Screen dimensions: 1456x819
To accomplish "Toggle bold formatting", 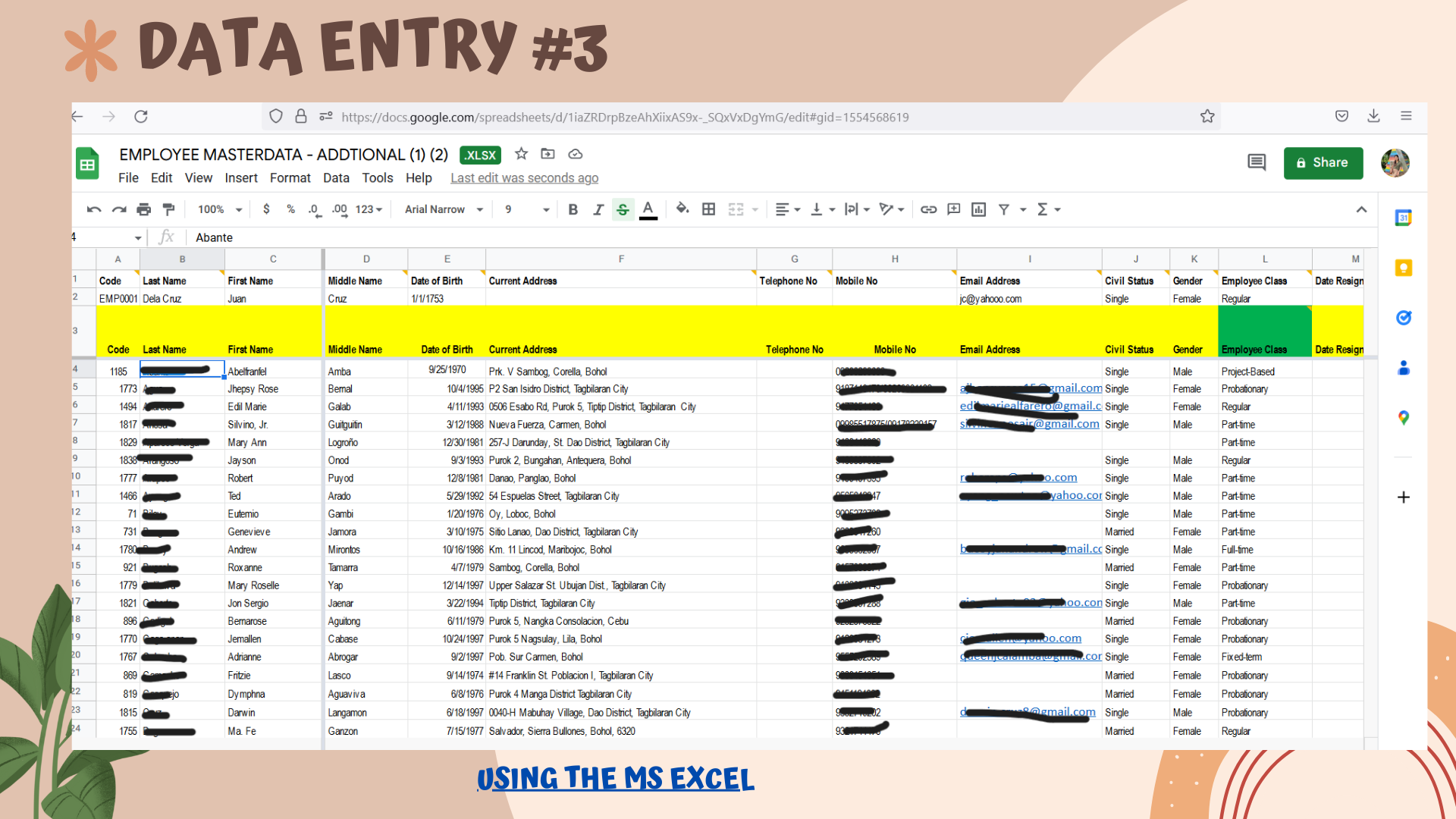I will (x=573, y=209).
